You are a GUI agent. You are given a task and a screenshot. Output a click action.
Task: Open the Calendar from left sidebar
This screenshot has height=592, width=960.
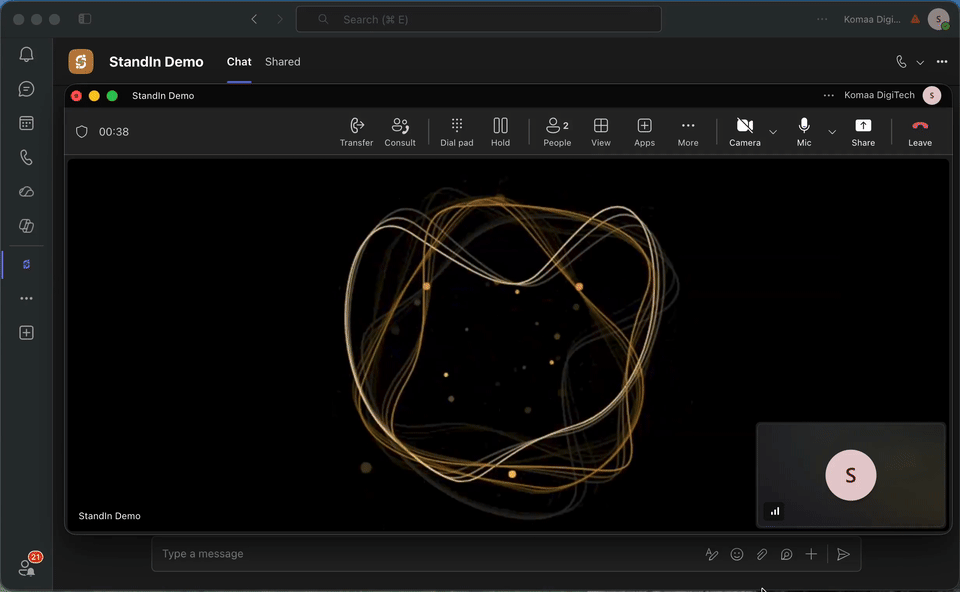click(26, 123)
